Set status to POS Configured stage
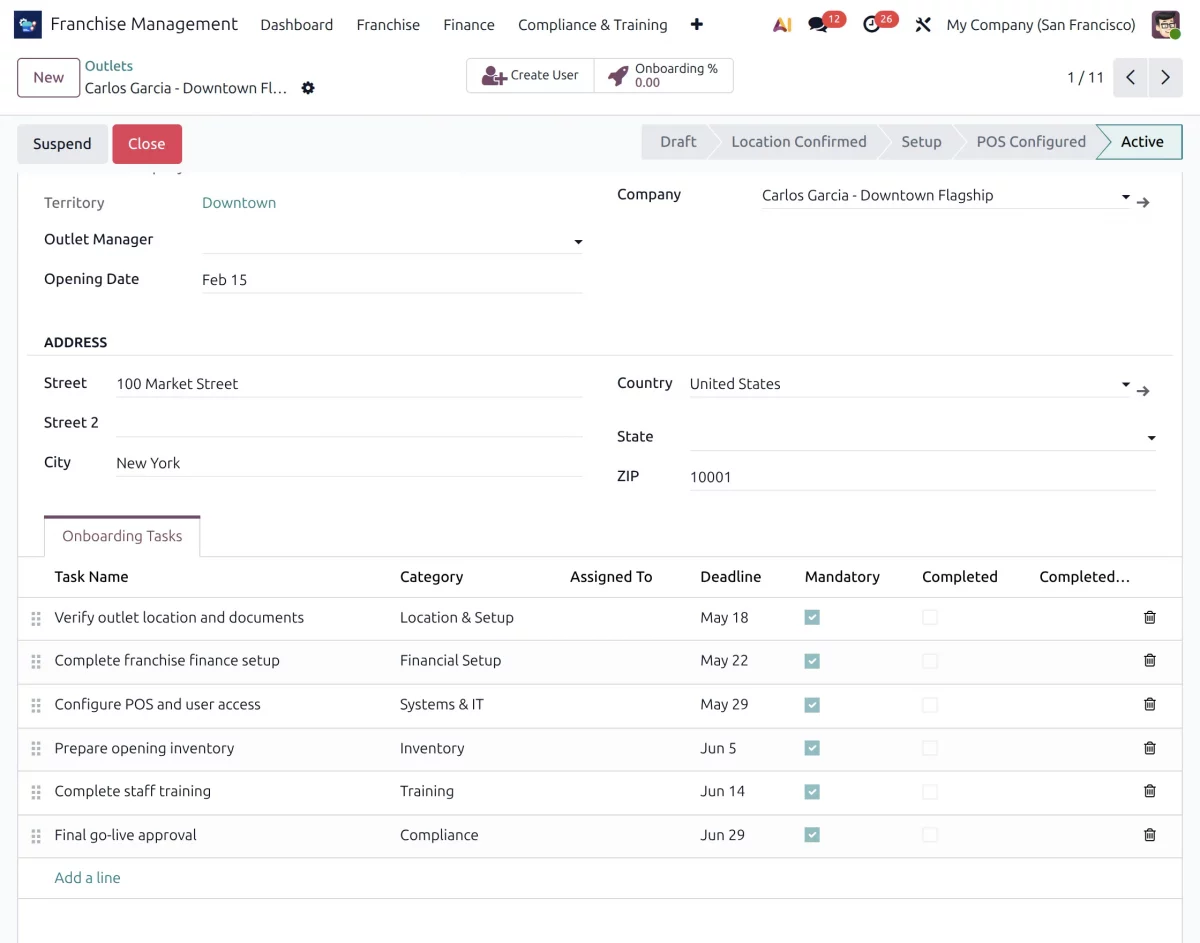1200x943 pixels. click(x=1029, y=142)
